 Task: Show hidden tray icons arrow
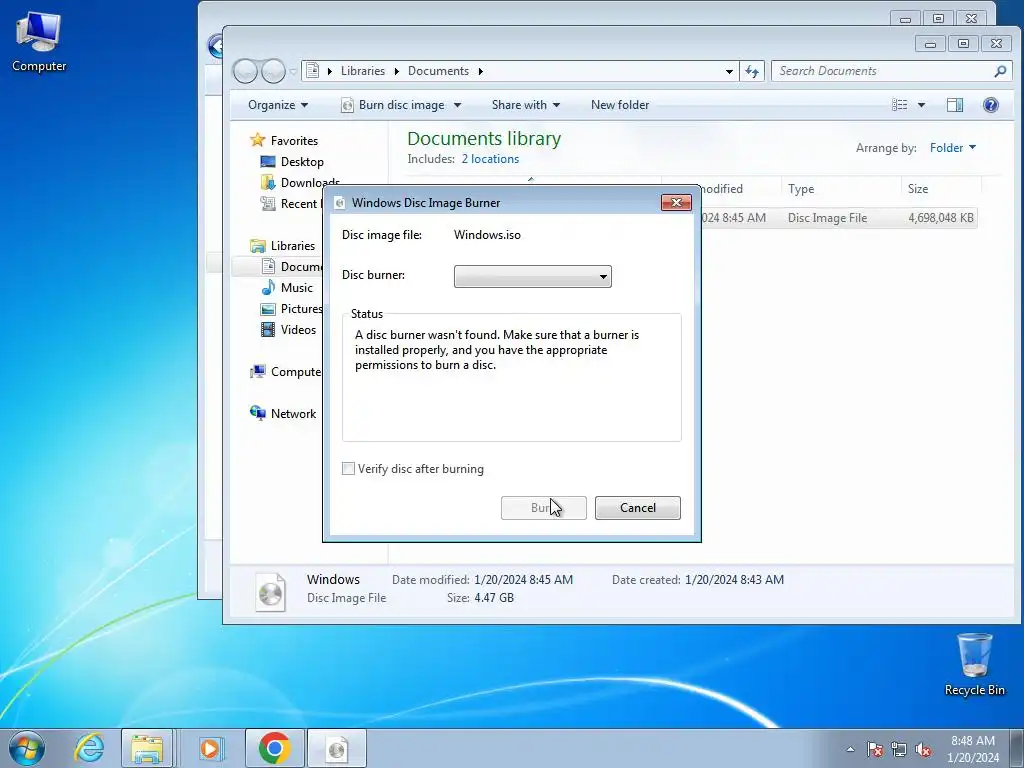pyautogui.click(x=850, y=749)
